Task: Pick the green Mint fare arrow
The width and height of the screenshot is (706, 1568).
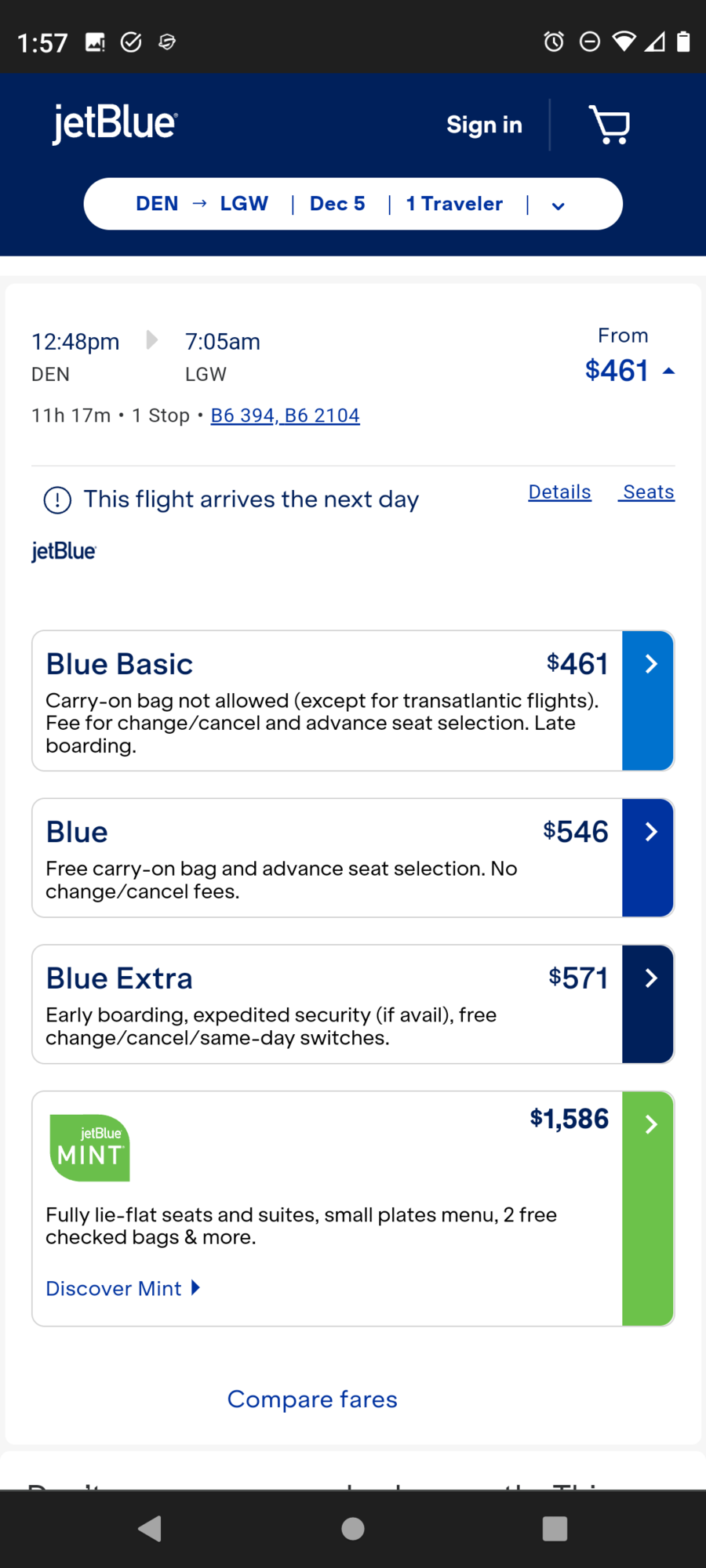Action: point(649,1208)
